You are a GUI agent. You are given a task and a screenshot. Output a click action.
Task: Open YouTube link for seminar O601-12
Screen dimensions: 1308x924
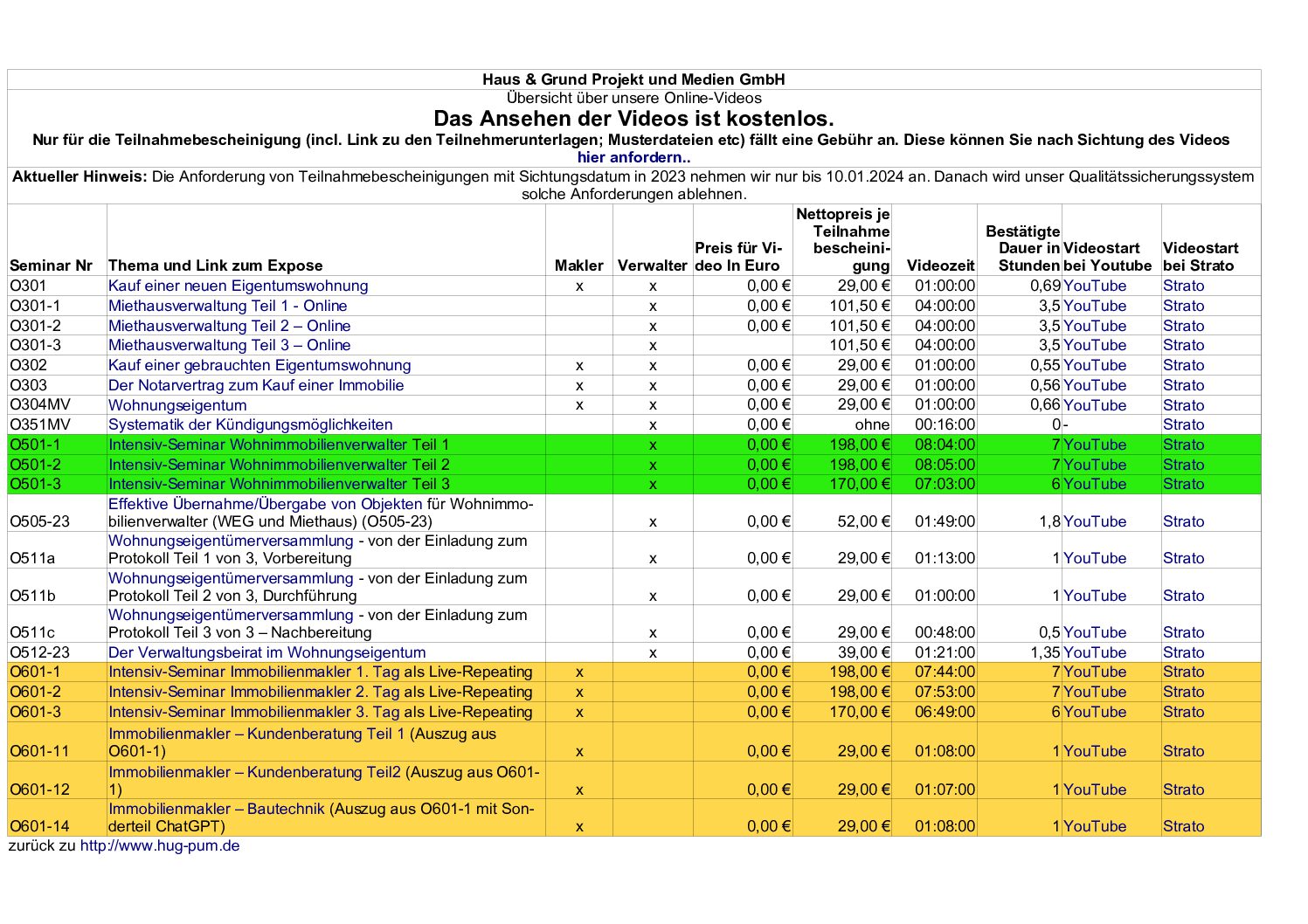1095,790
